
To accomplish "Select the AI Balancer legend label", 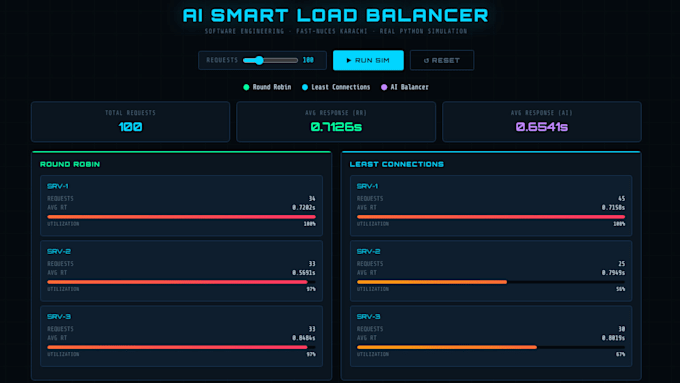I will (409, 87).
